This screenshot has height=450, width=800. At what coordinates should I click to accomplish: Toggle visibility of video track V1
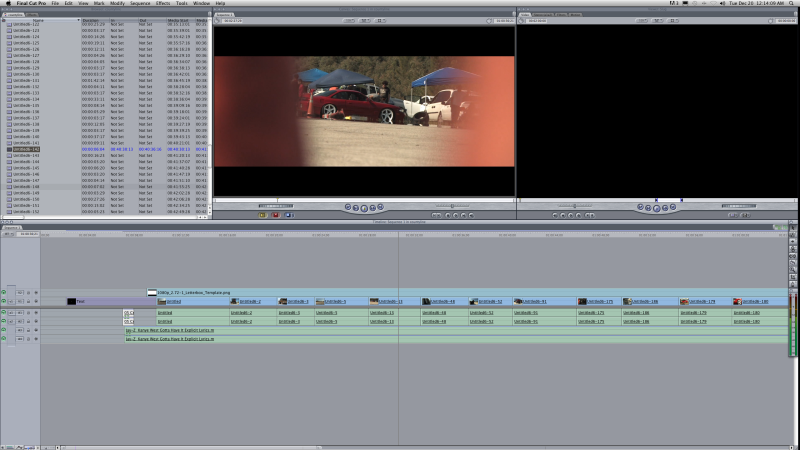click(x=4, y=301)
